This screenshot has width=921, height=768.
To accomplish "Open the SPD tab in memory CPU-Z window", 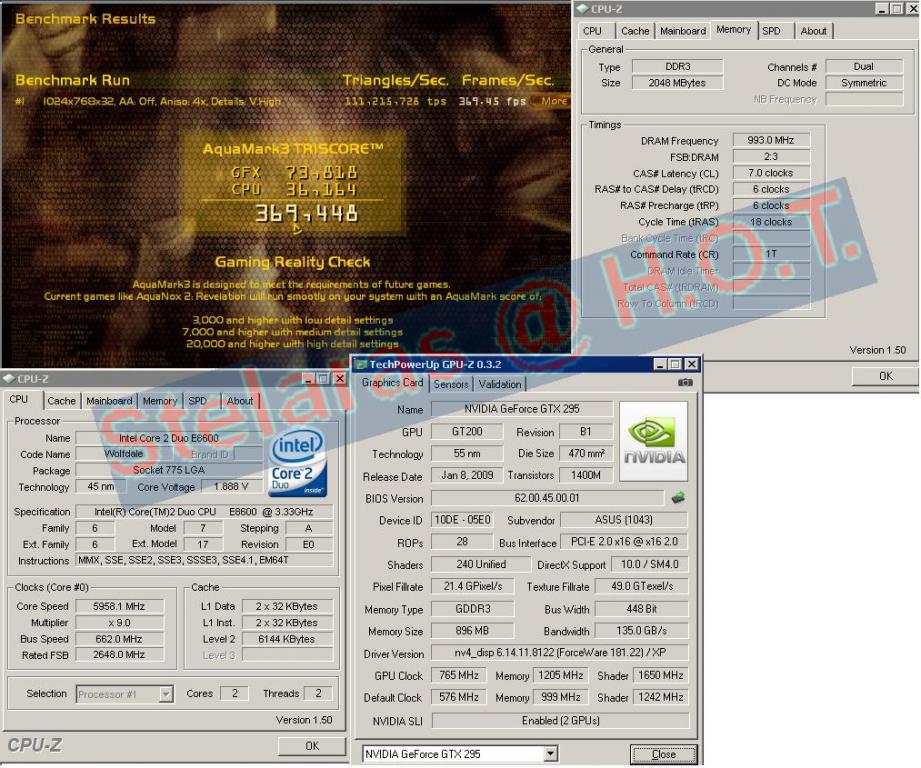I will click(x=771, y=31).
